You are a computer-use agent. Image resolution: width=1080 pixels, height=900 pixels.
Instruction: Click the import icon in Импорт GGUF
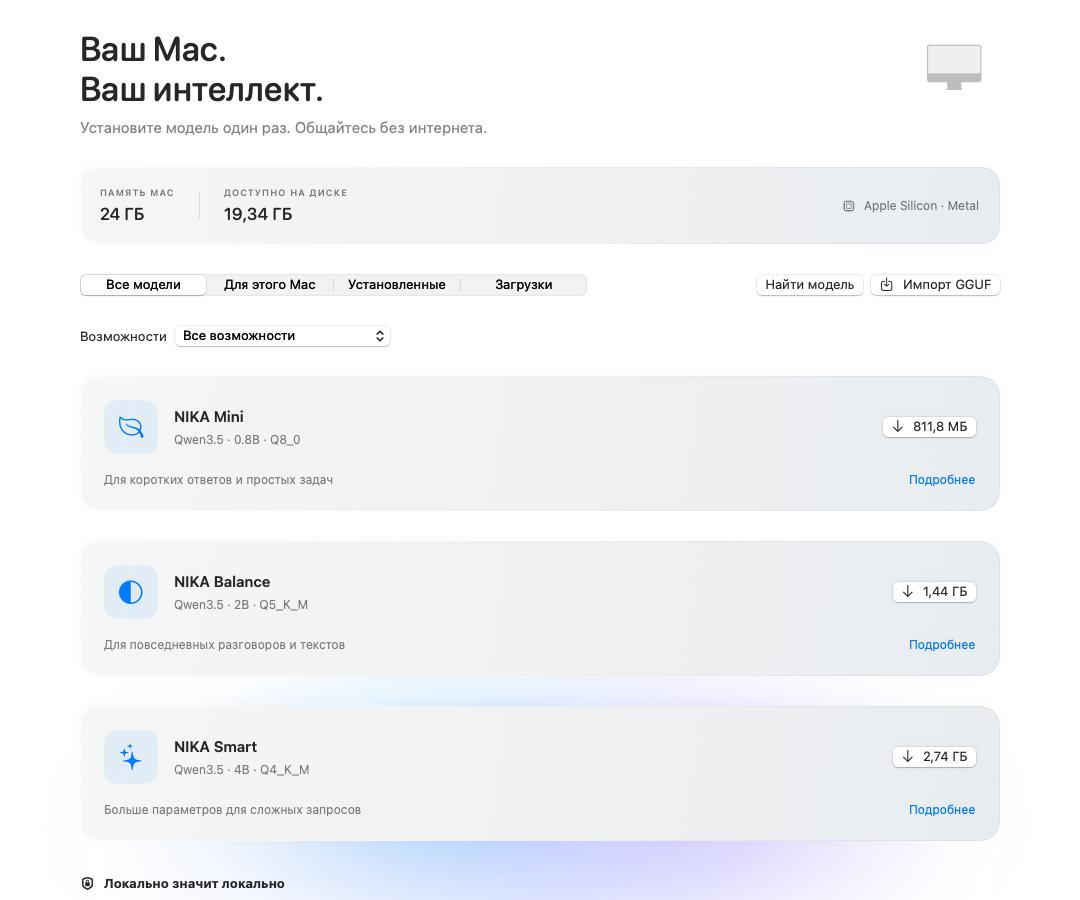[886, 285]
